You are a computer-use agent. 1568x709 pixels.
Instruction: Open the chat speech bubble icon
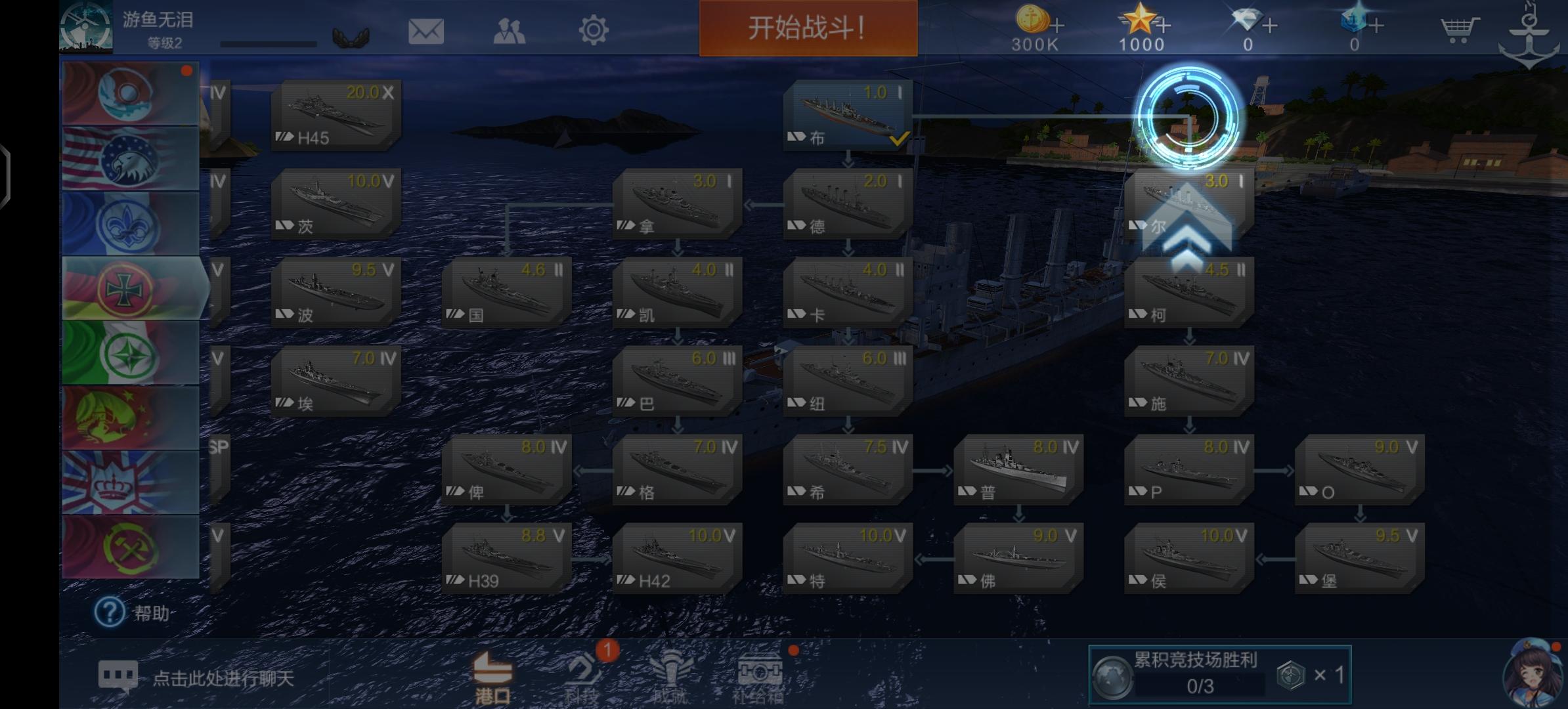118,677
